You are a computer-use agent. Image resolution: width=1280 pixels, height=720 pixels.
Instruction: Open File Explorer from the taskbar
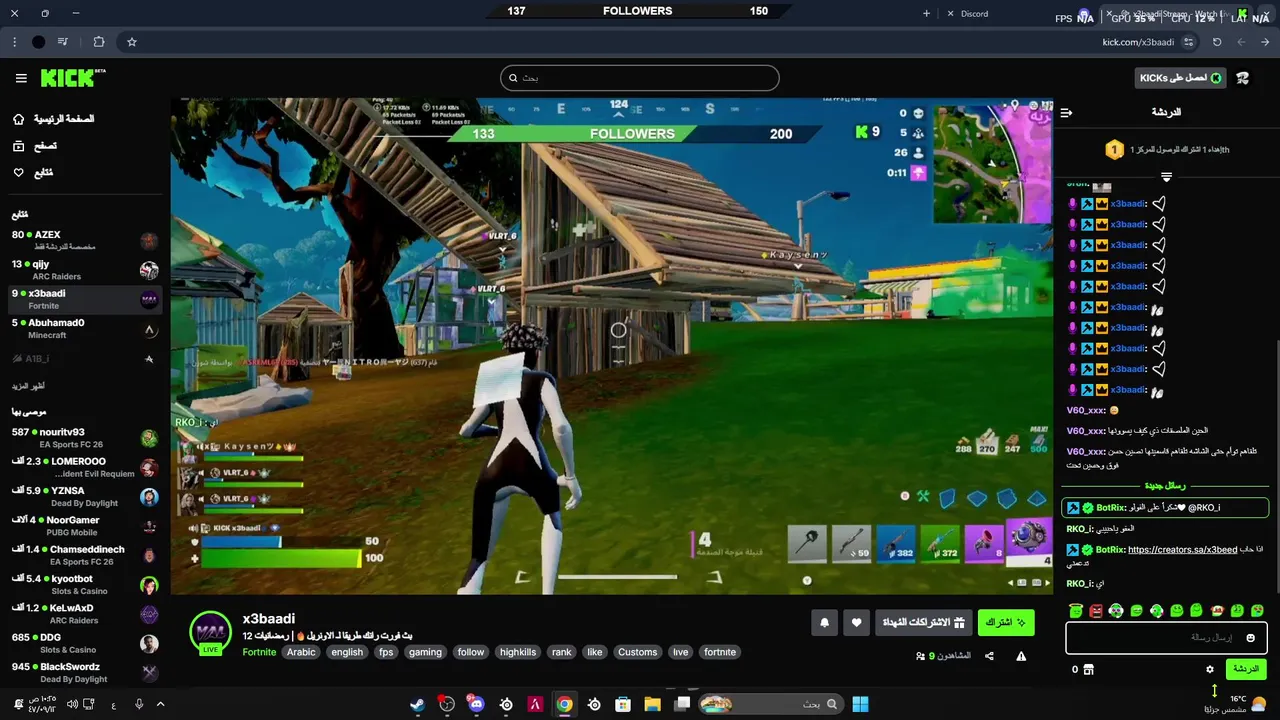653,704
